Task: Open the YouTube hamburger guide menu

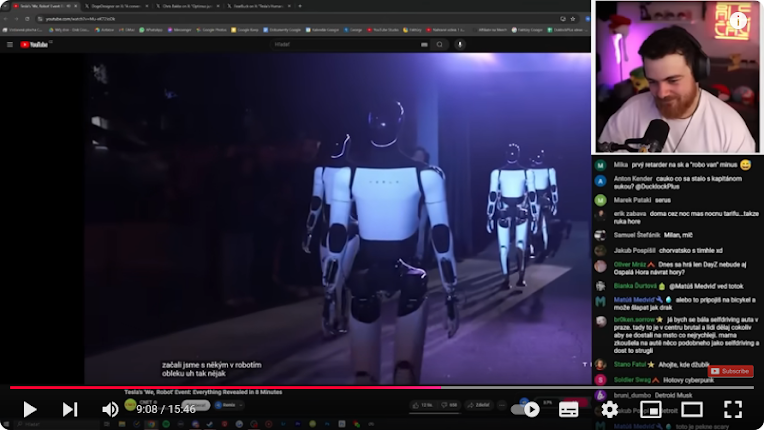Action: click(x=10, y=44)
